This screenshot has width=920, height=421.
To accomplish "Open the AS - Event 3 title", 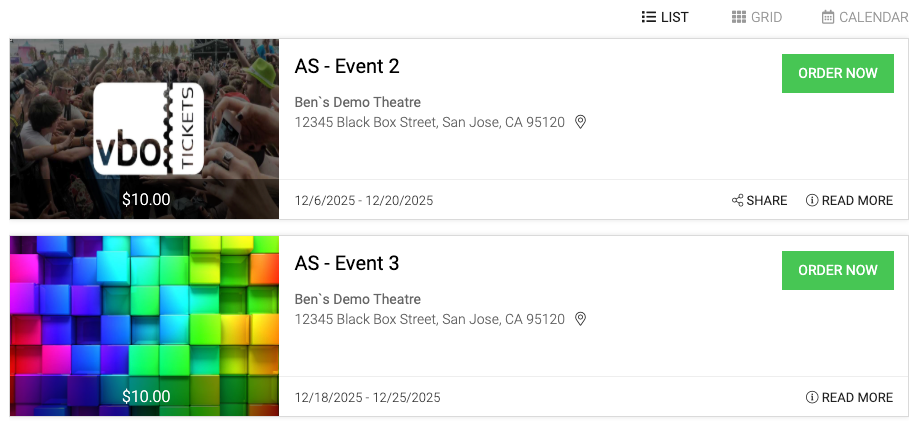I will click(x=347, y=263).
